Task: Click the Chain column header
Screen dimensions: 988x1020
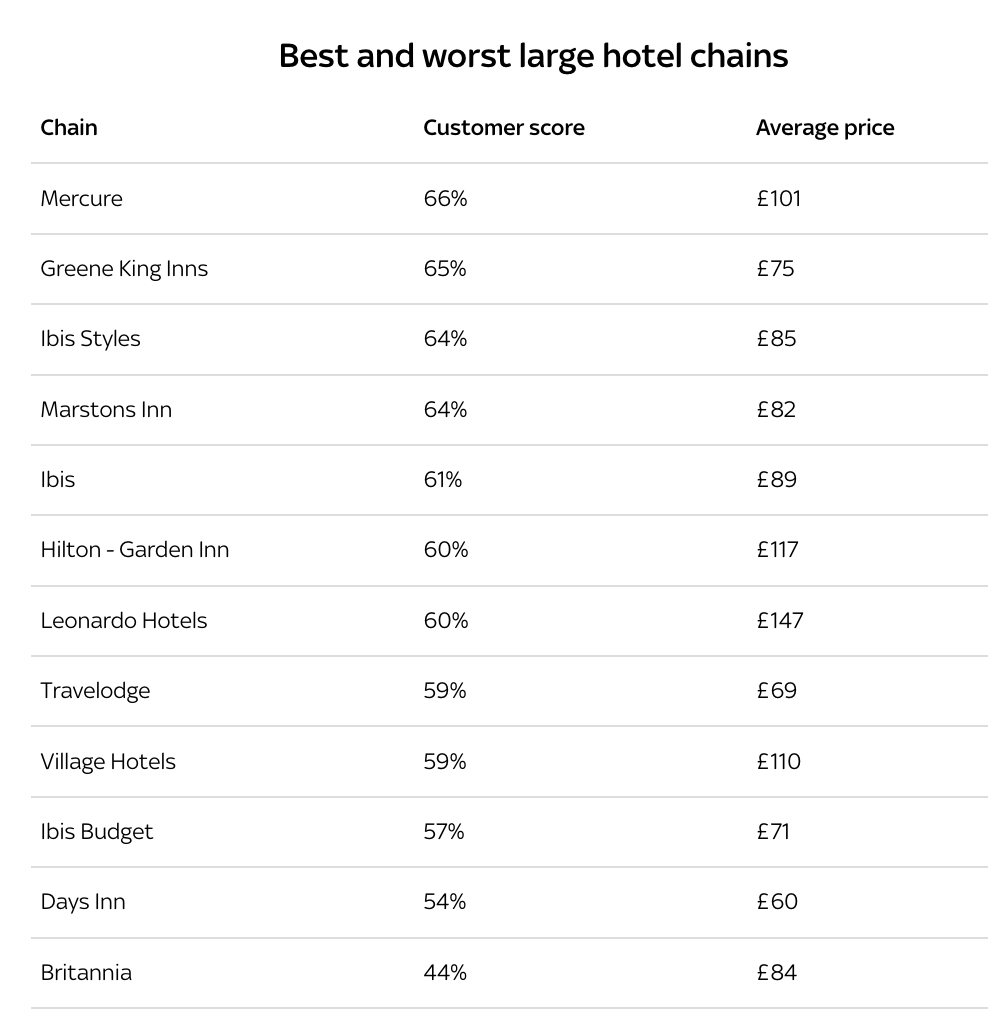Action: coord(69,128)
